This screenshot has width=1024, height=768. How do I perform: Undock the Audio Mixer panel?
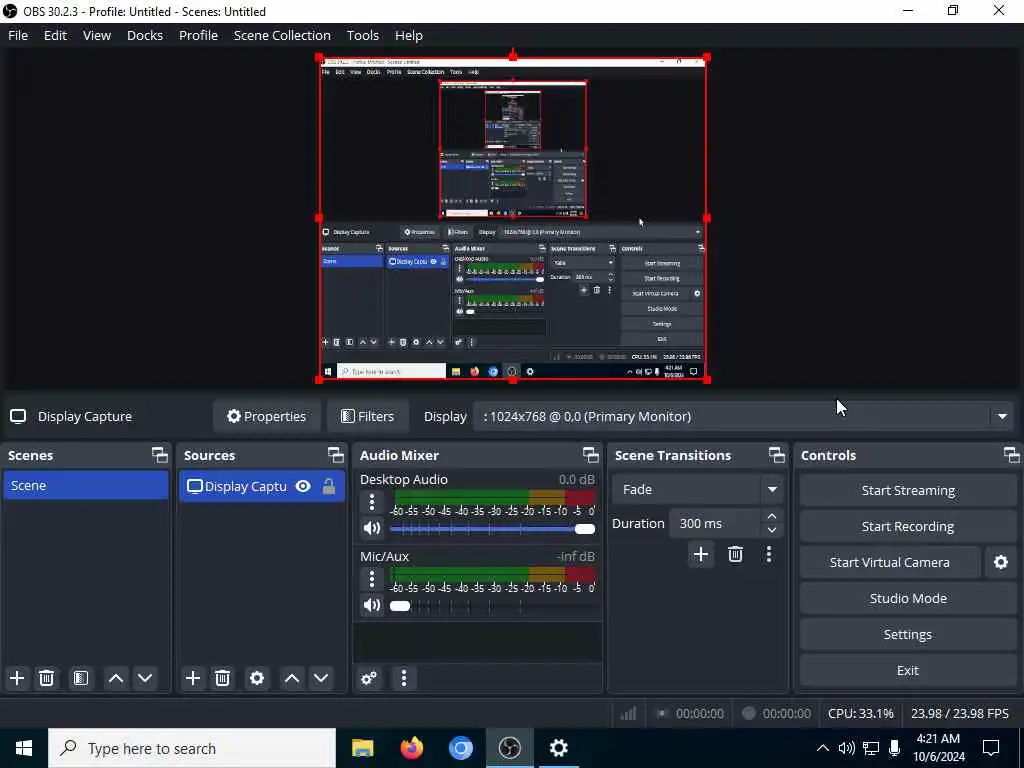pyautogui.click(x=590, y=455)
